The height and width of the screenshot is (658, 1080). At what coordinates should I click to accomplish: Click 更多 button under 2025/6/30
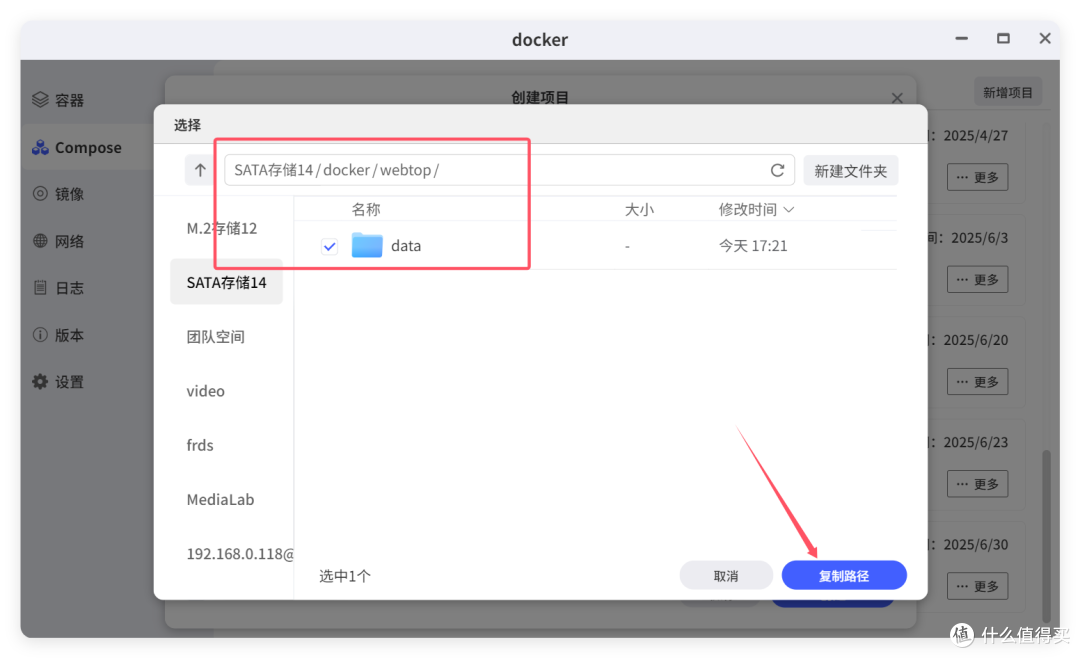pos(977,586)
